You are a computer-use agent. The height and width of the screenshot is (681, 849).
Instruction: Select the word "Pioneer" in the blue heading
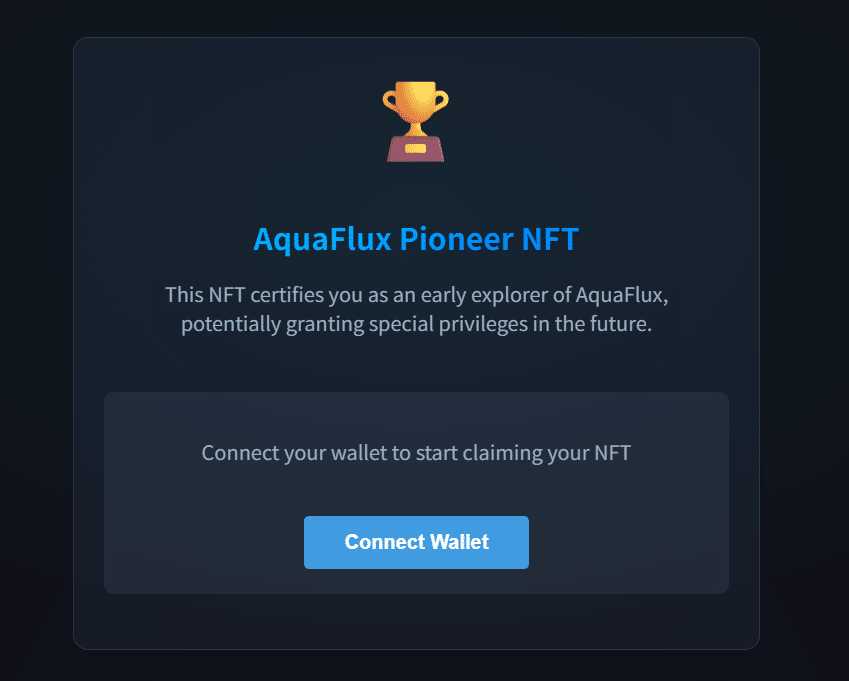pyautogui.click(x=456, y=239)
